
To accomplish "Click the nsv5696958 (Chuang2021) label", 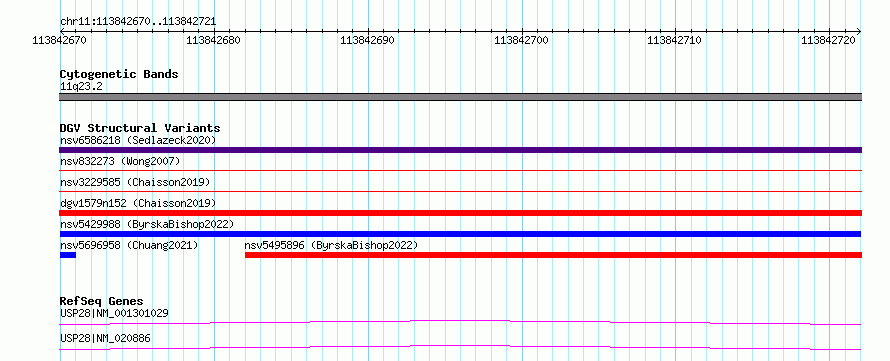I will coord(129,245).
